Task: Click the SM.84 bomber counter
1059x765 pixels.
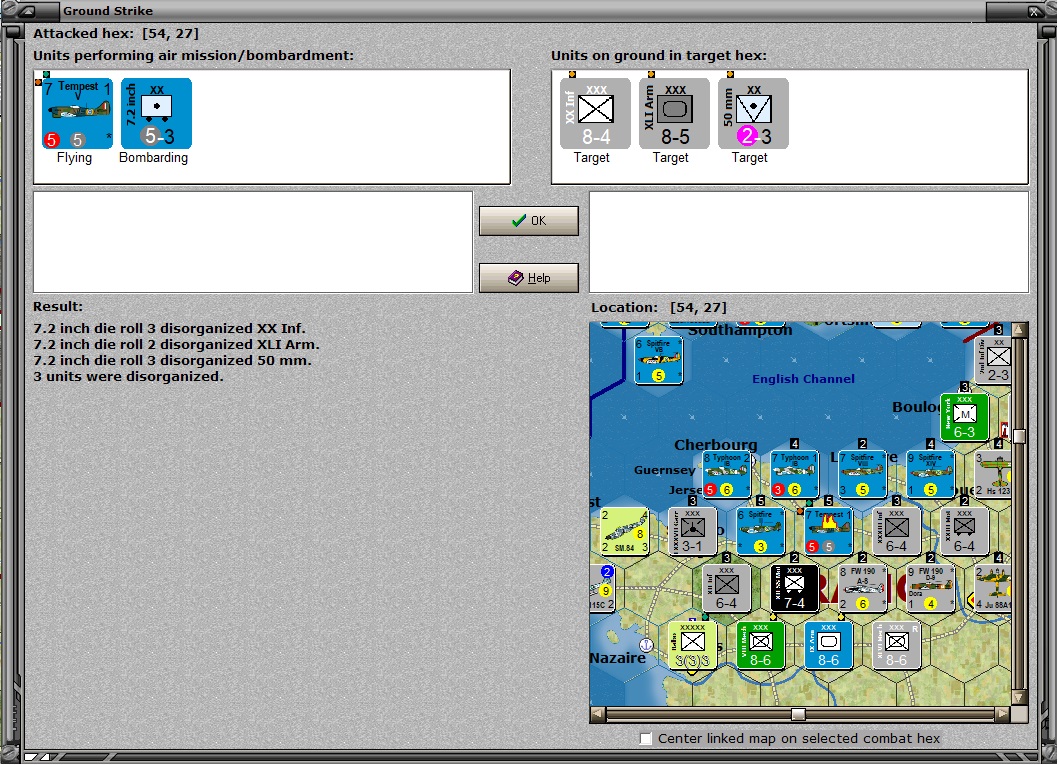Action: [x=625, y=531]
